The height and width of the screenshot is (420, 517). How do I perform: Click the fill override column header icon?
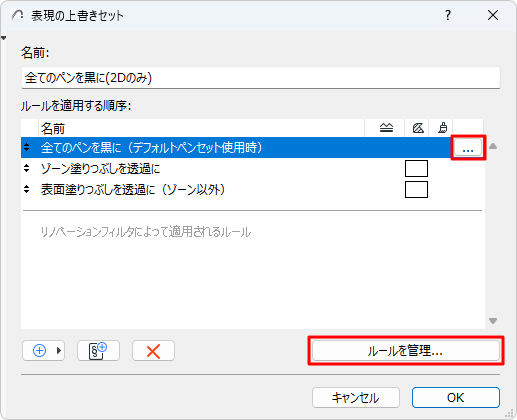[x=418, y=128]
